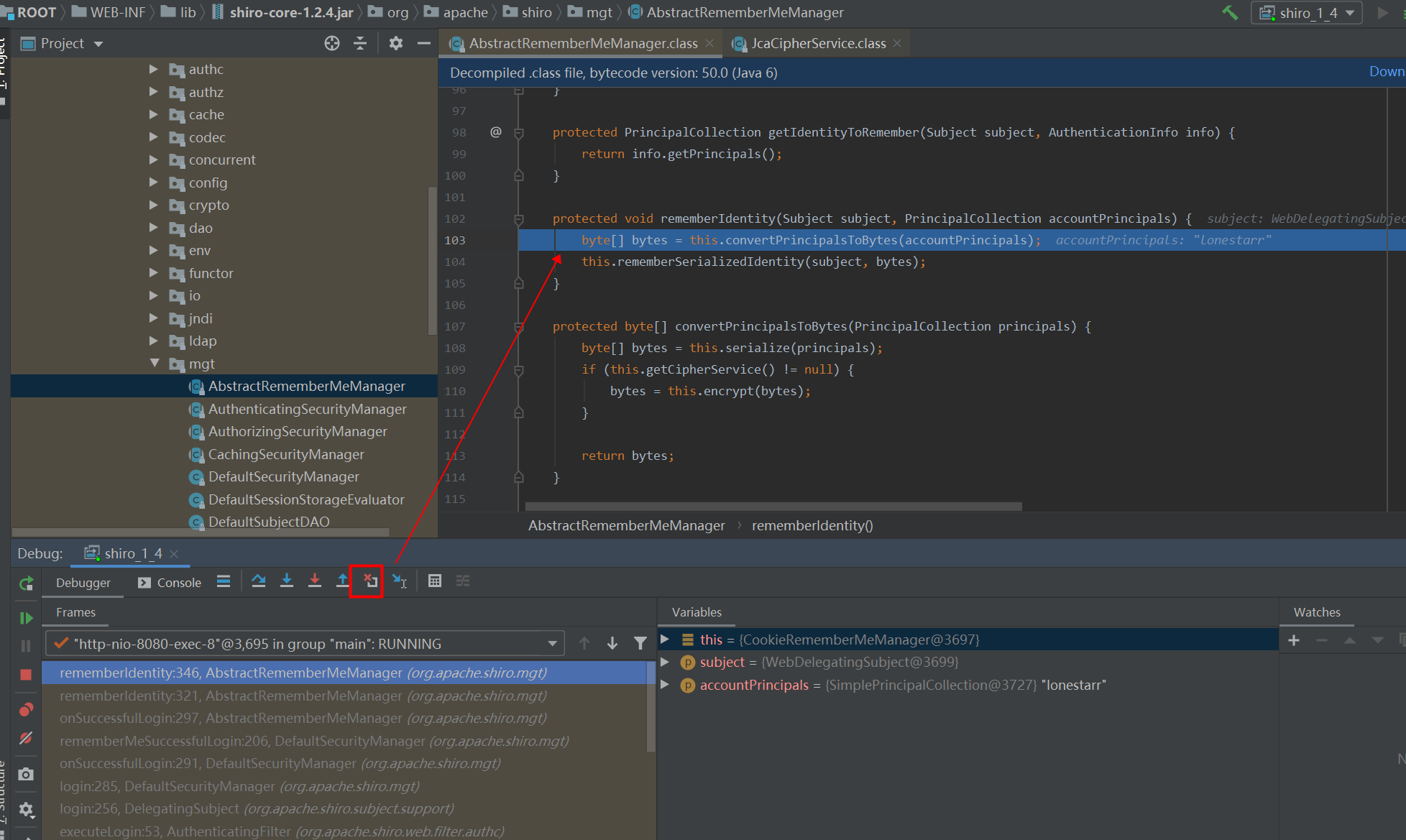Click the Pause Program icon
The width and height of the screenshot is (1406, 840).
[26, 646]
